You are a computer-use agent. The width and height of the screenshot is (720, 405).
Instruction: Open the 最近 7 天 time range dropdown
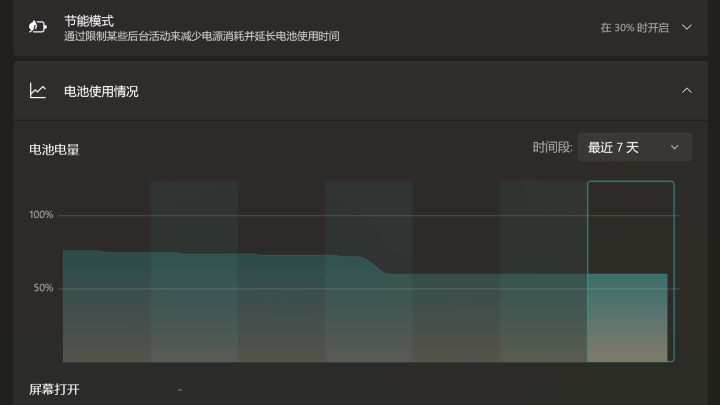coord(634,147)
